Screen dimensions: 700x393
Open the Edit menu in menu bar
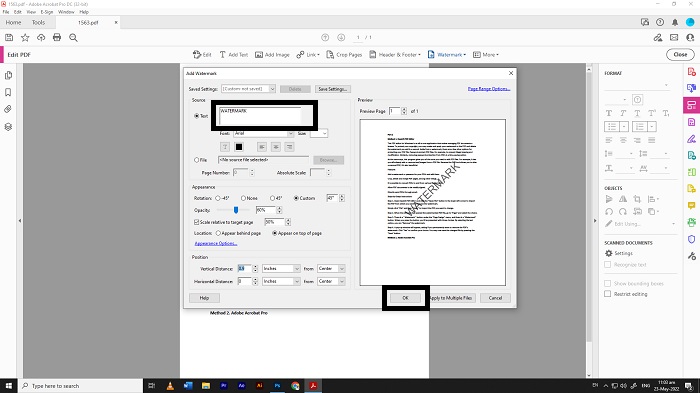pyautogui.click(x=17, y=12)
